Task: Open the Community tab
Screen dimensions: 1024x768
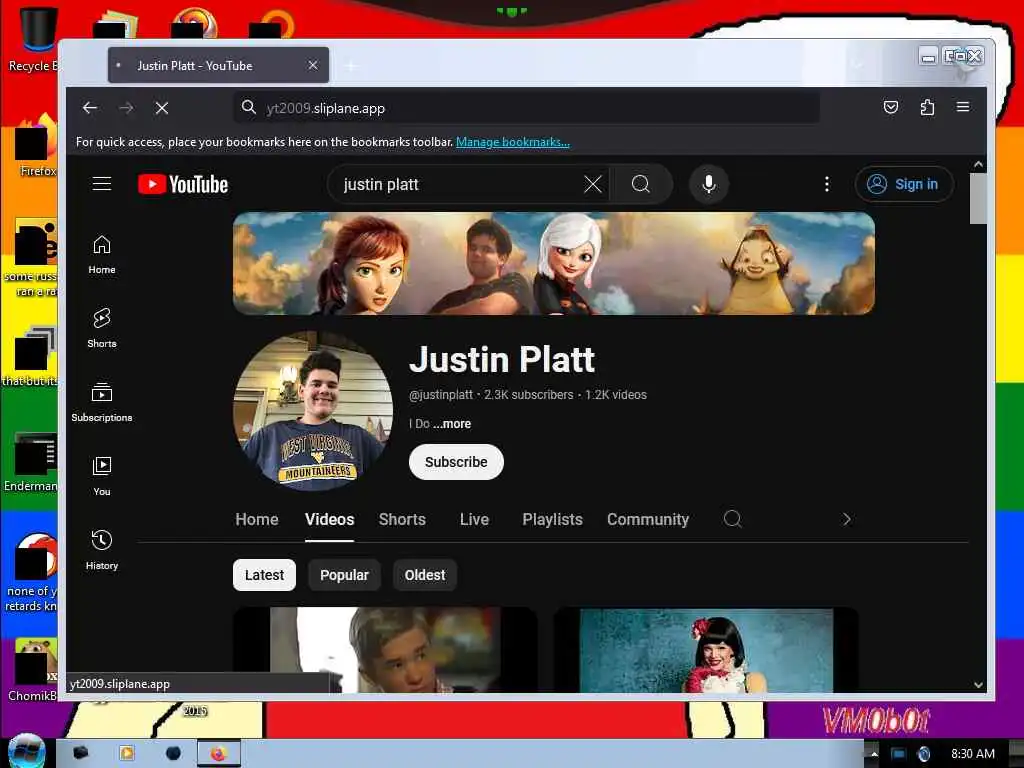Action: pyautogui.click(x=648, y=519)
